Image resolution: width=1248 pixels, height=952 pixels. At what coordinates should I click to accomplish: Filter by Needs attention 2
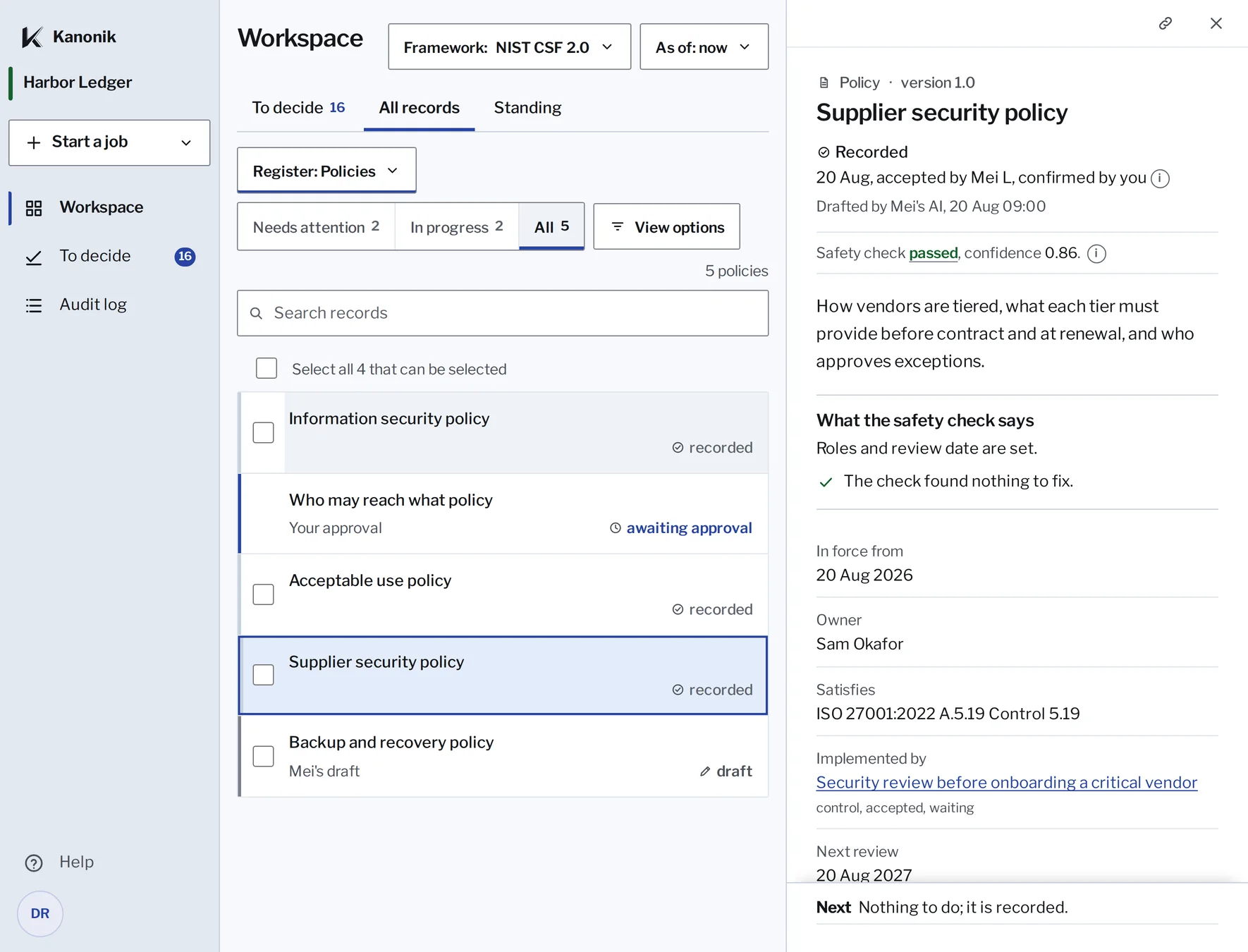316,226
